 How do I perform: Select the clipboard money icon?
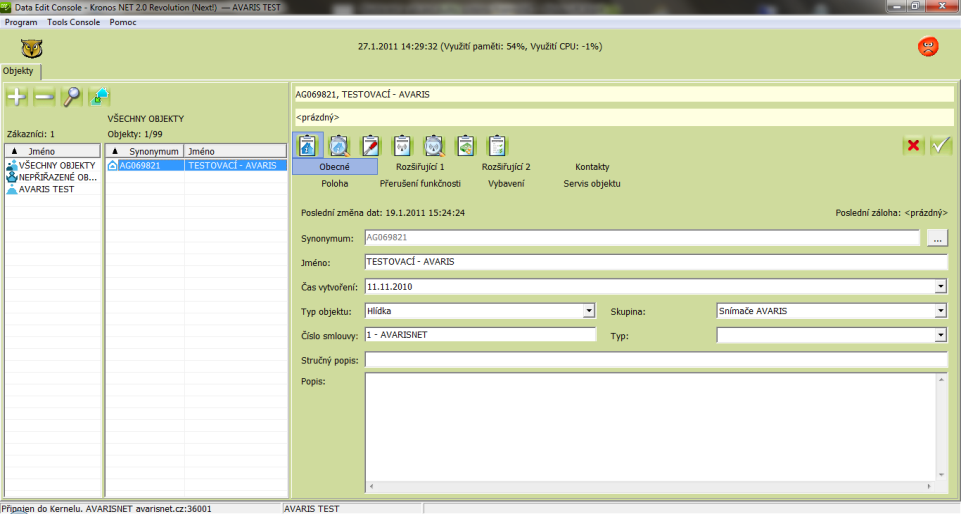465,146
